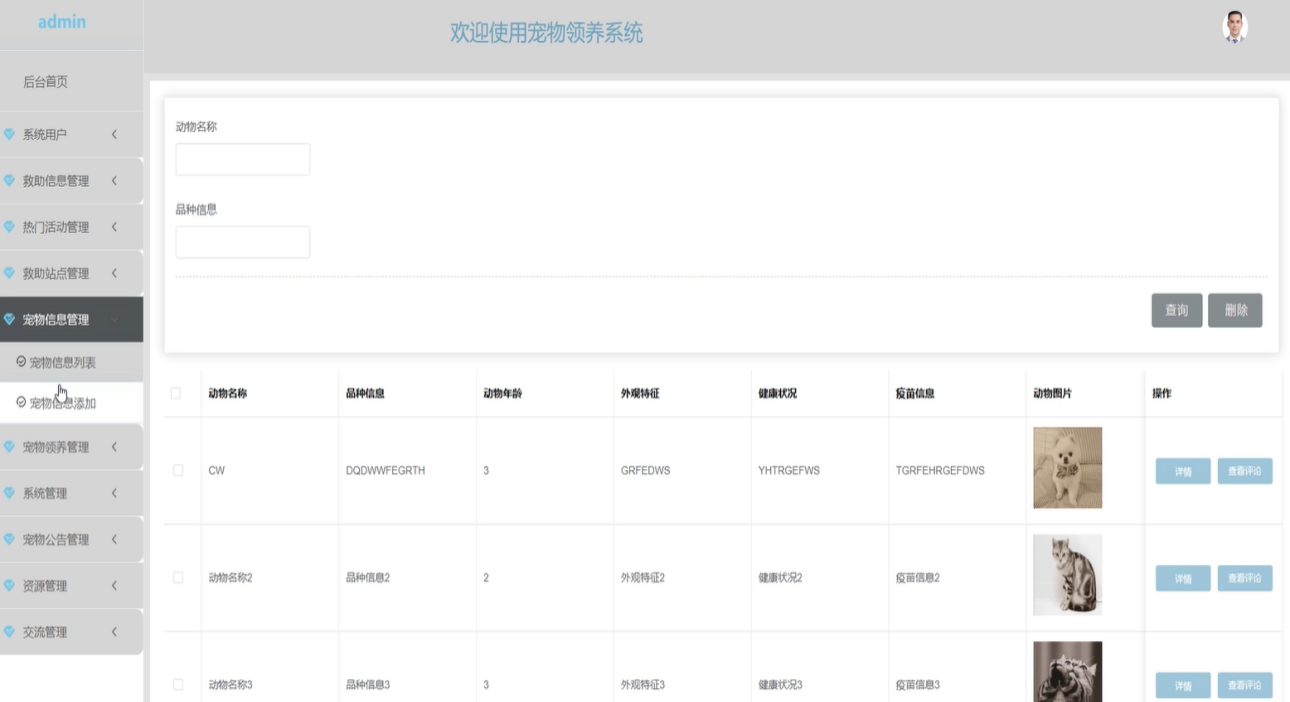Toggle the select-all checkbox in table header
Viewport: 1290px width, 702px height.
(176, 393)
